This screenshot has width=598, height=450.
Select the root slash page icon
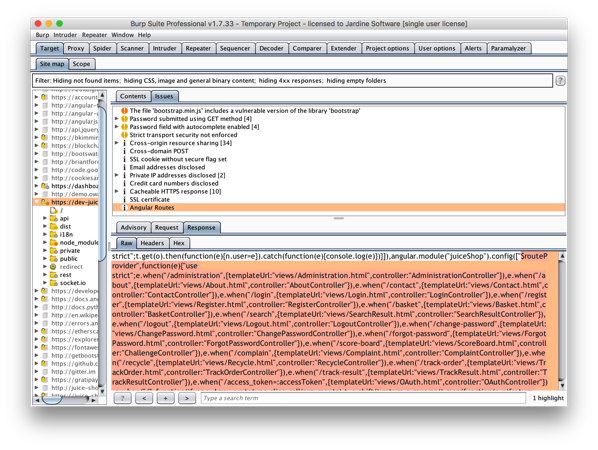pyautogui.click(x=54, y=210)
